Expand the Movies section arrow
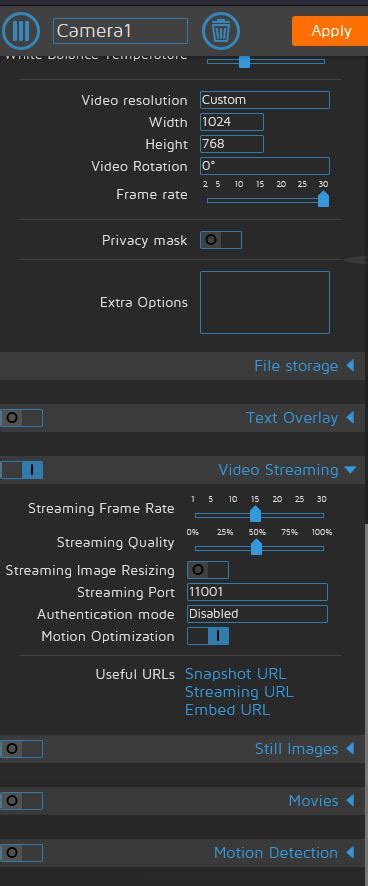Screen dimensions: 368x886 pos(350,801)
